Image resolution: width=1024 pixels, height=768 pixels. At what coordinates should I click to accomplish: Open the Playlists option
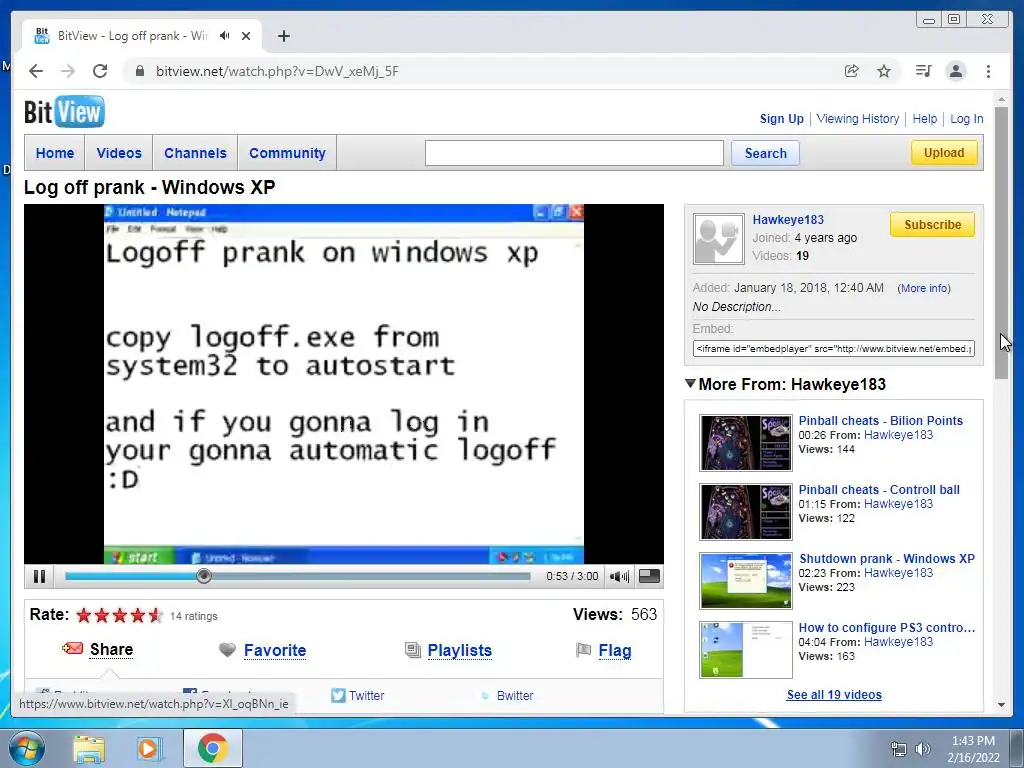coord(460,650)
